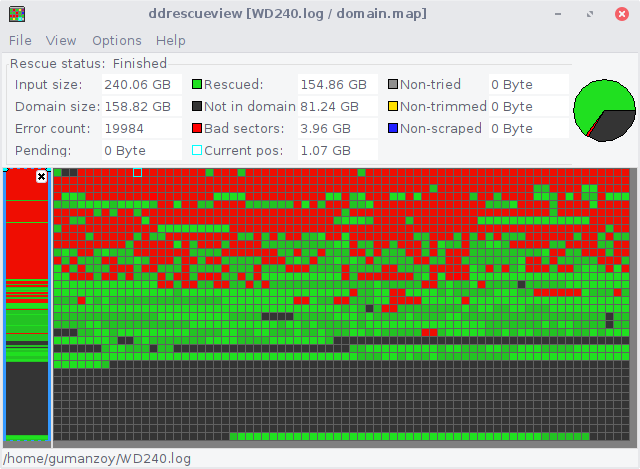640x469 pixels.
Task: Click the green Rescued legend swatch
Action: (x=197, y=84)
